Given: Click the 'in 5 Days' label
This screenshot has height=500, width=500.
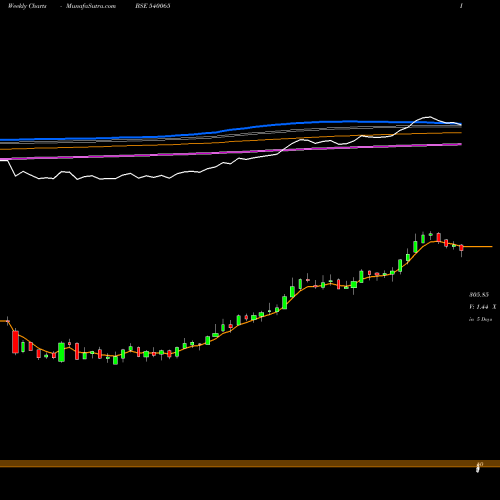Looking at the screenshot, I should (480, 319).
